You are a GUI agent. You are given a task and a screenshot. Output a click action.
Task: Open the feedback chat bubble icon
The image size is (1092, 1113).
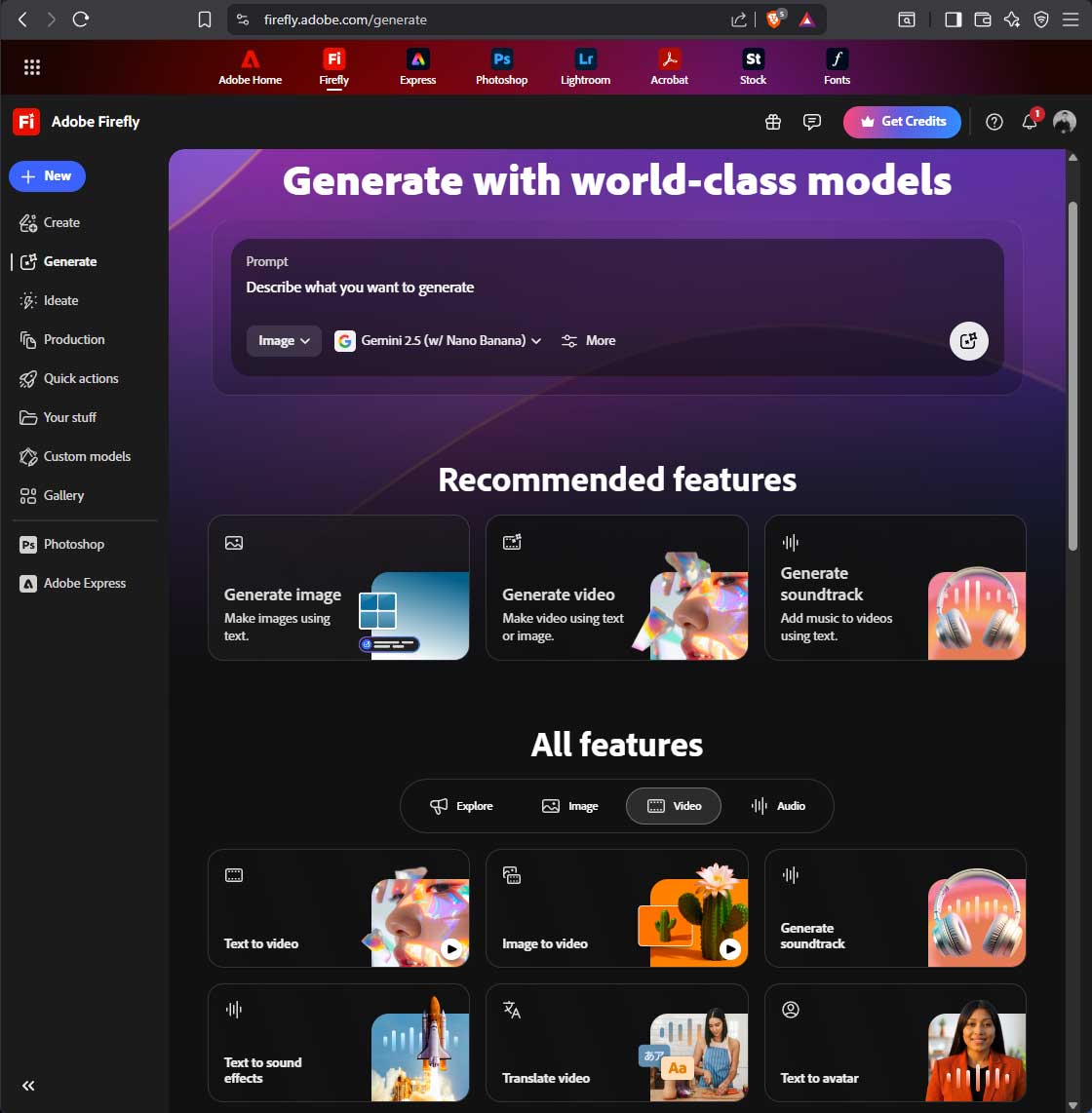(811, 122)
